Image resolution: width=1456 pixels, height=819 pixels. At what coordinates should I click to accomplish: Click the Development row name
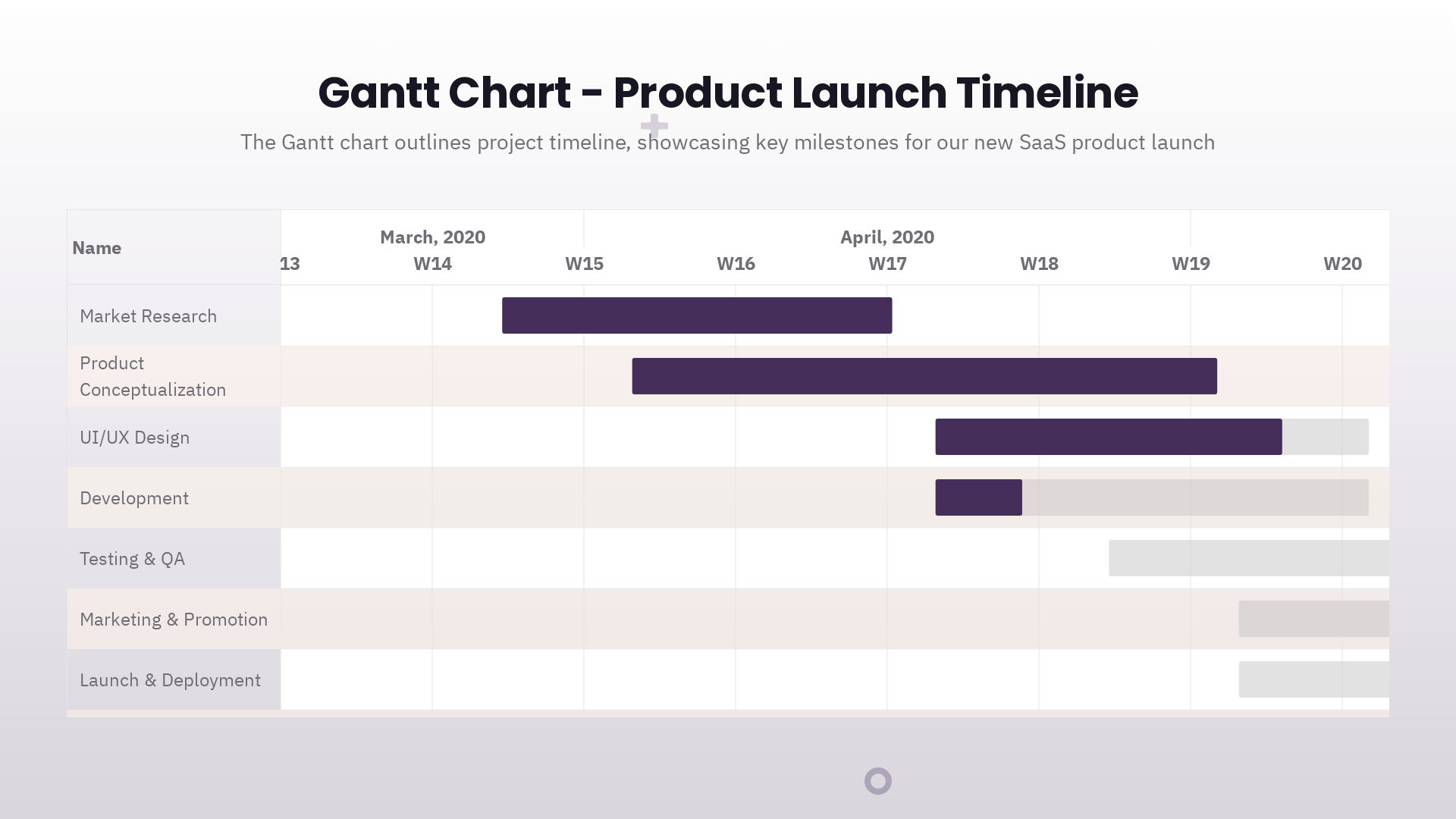click(x=134, y=498)
